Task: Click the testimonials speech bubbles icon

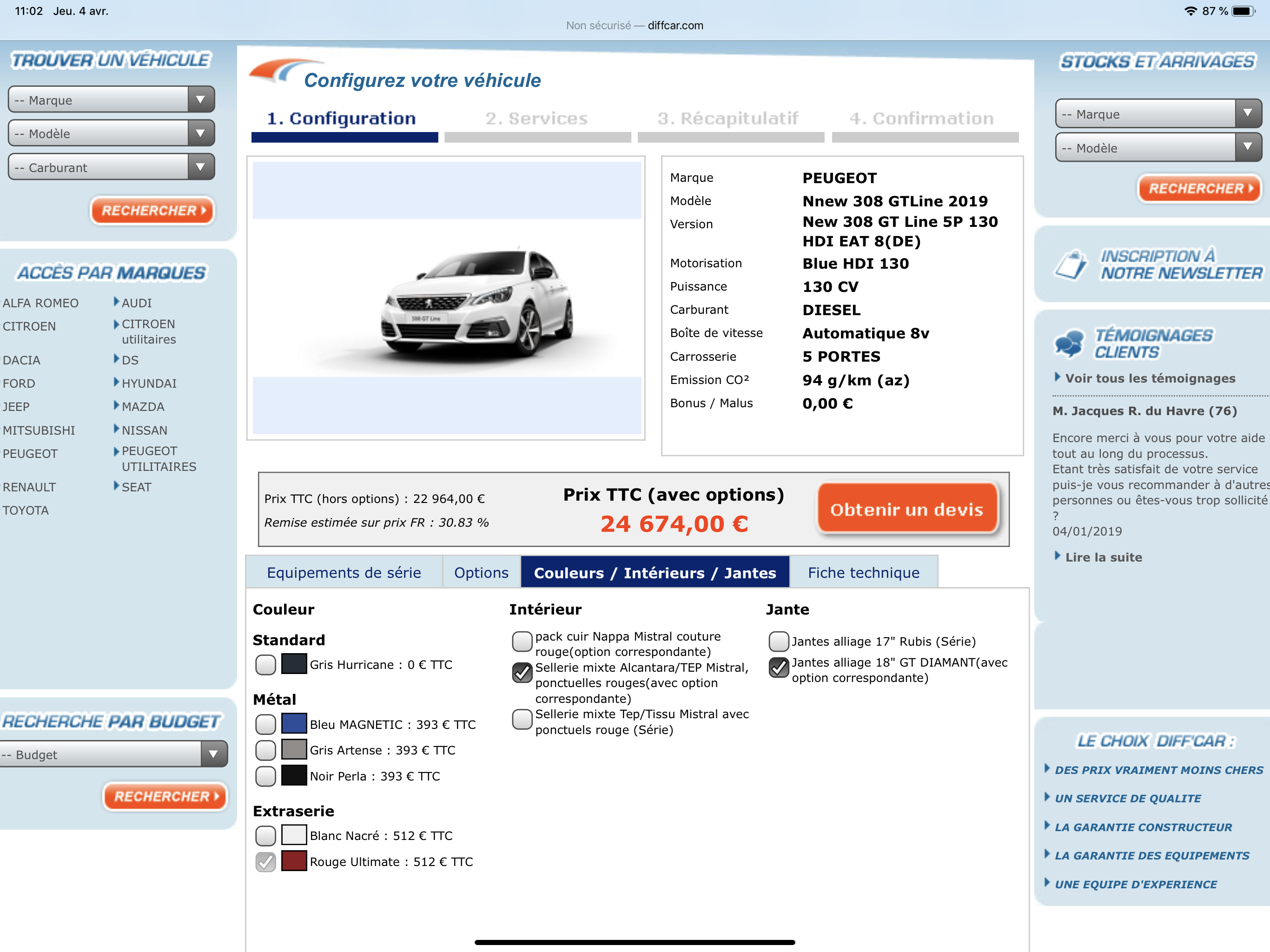Action: [1069, 344]
